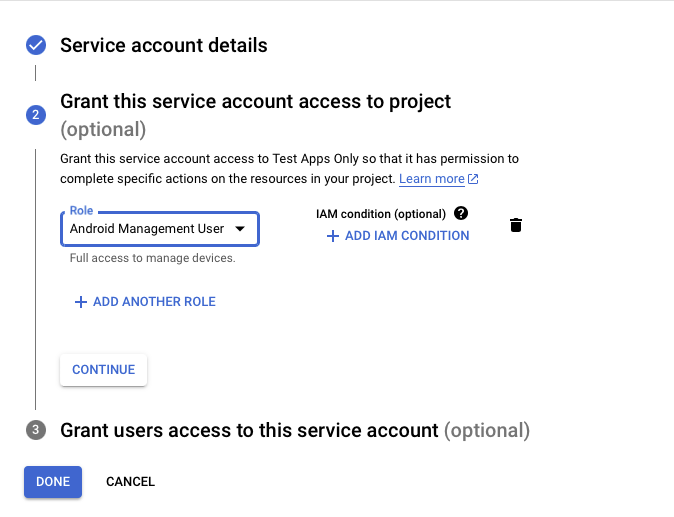Click Grant this service account access heading
This screenshot has width=674, height=517.
255,102
